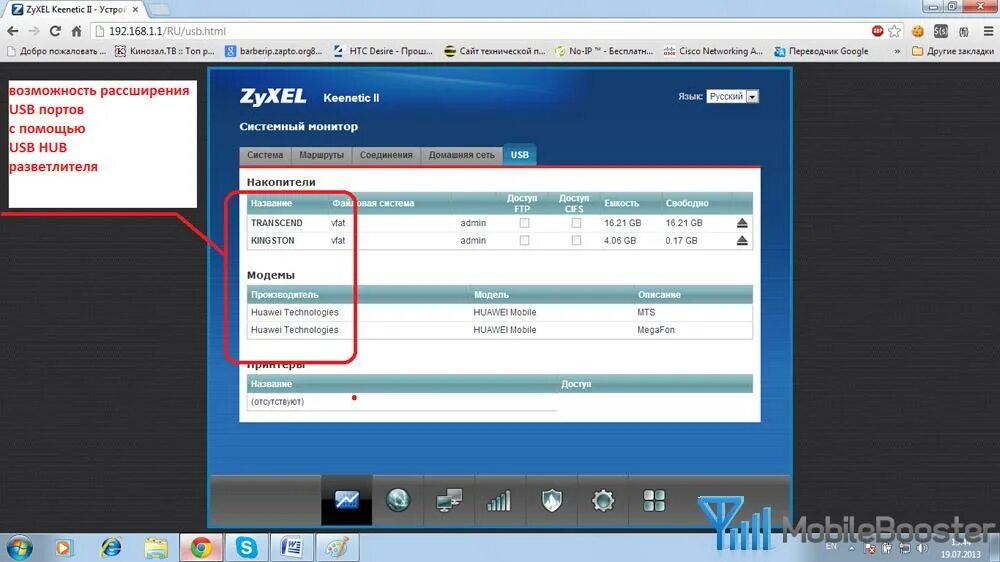Select the USB tab
The height and width of the screenshot is (562, 1000).
(x=520, y=155)
